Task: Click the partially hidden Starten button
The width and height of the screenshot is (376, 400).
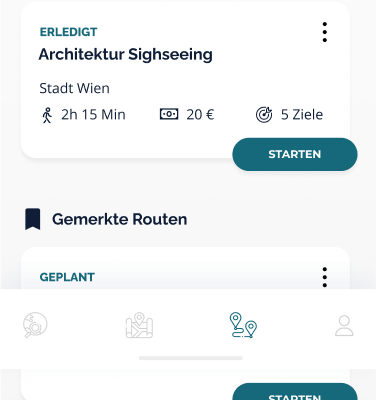Action: (x=295, y=392)
